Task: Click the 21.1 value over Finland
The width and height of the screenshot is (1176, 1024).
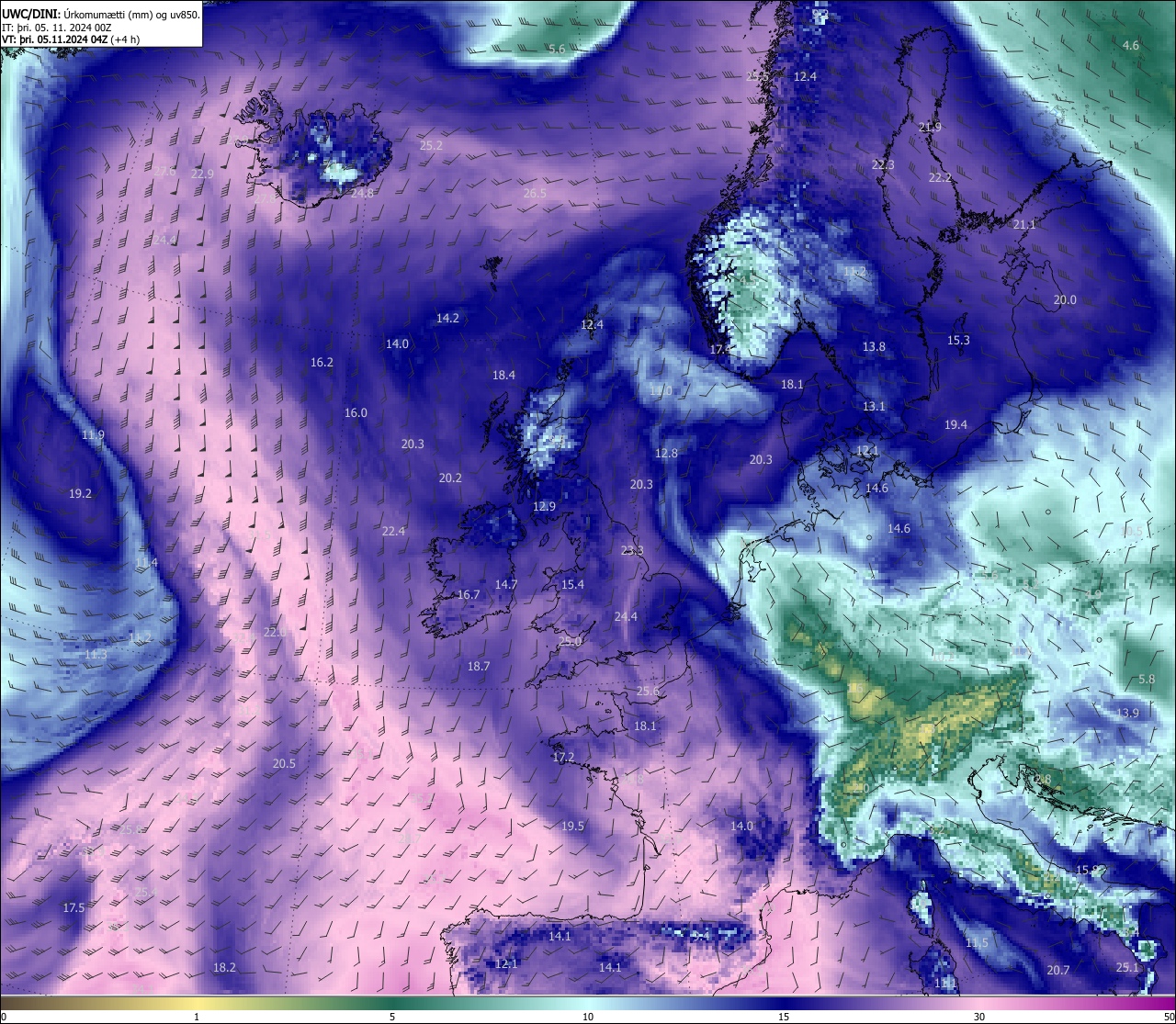Action: [x=1024, y=224]
